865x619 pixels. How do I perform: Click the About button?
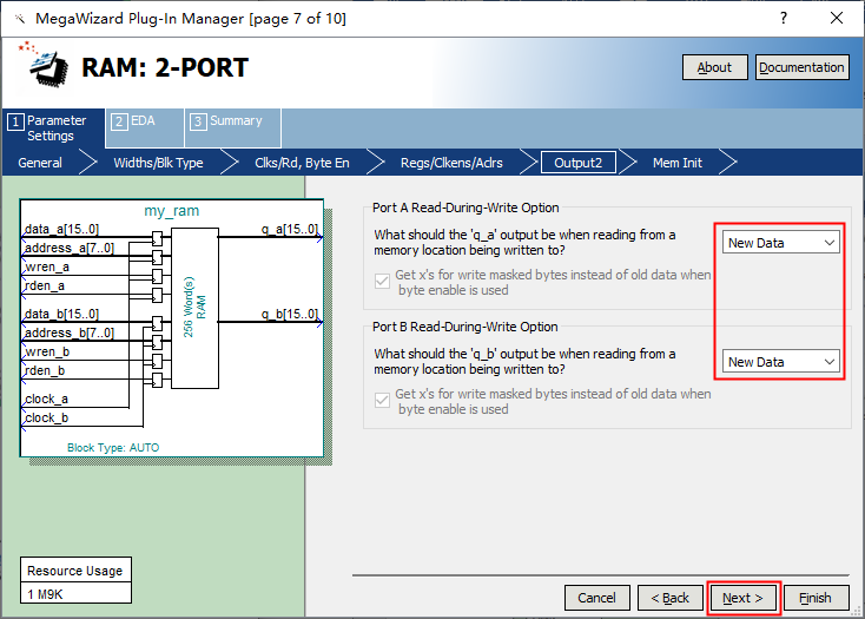(x=714, y=68)
